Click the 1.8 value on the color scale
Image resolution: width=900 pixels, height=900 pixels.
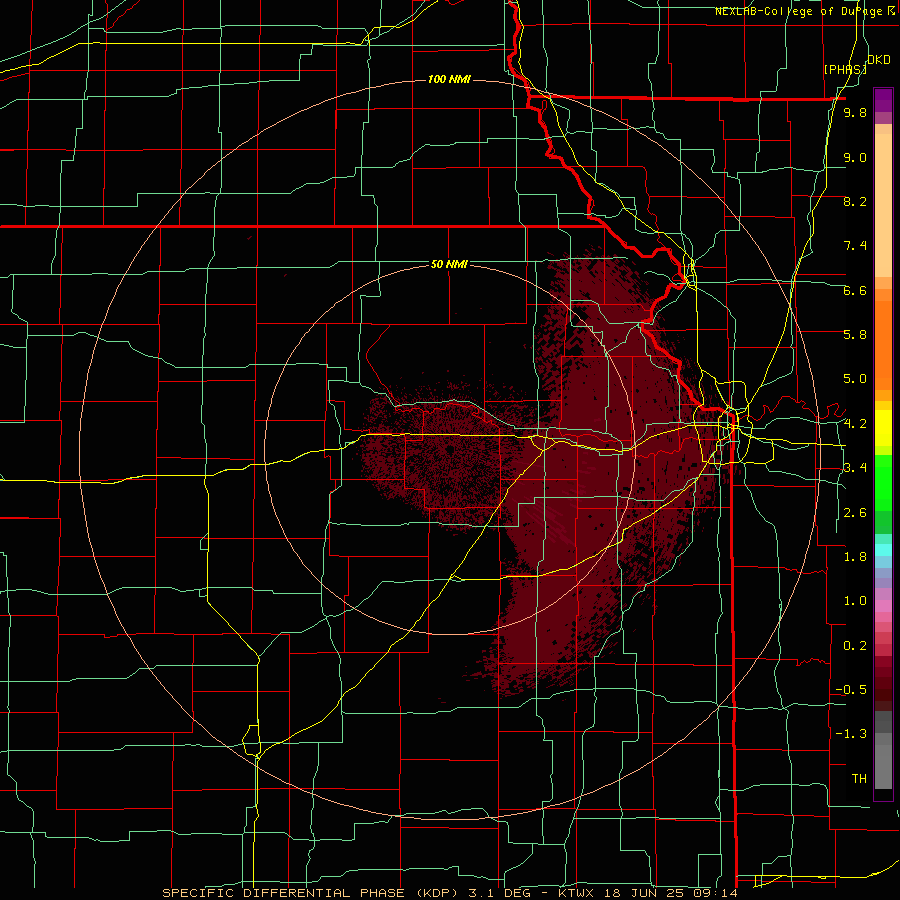coord(855,557)
